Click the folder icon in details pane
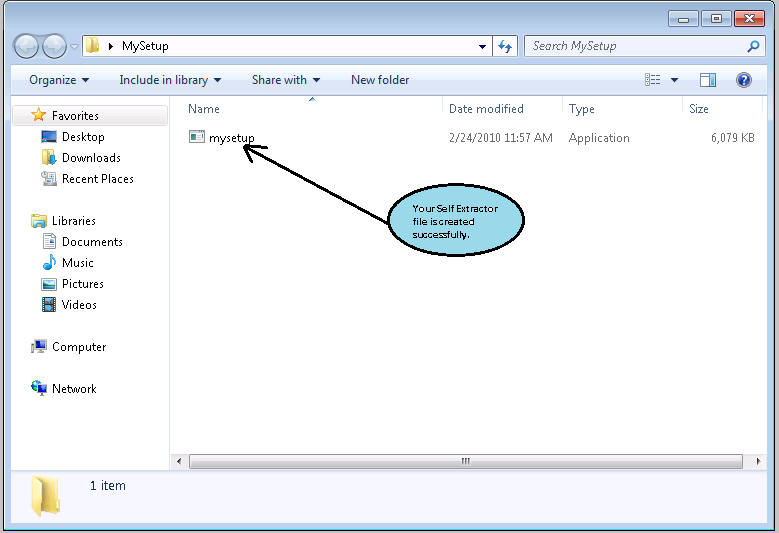The image size is (779, 533). click(45, 496)
